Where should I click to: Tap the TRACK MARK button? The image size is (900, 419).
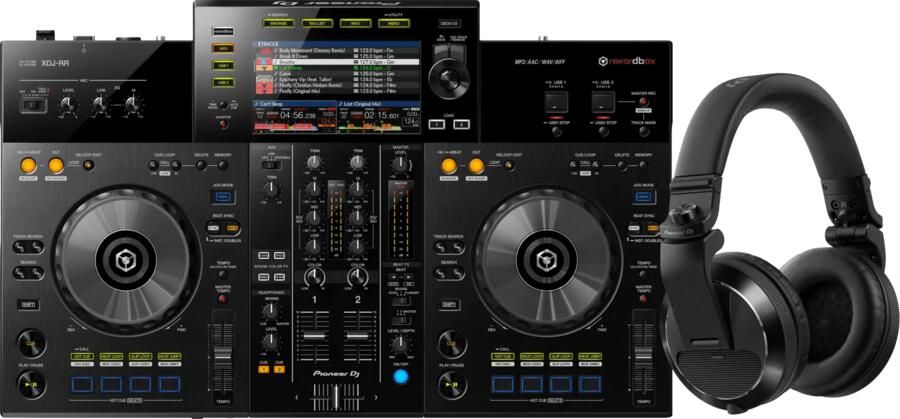pyautogui.click(x=645, y=131)
